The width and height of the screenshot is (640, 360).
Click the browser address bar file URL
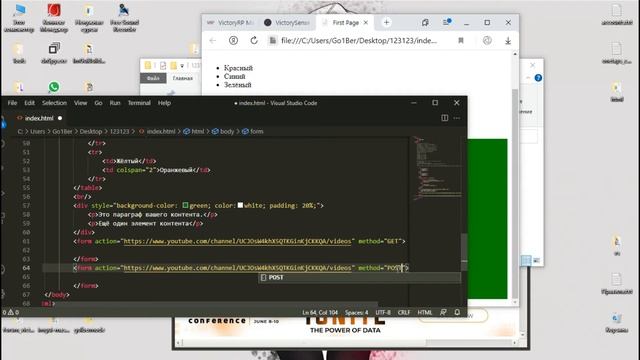pos(359,40)
